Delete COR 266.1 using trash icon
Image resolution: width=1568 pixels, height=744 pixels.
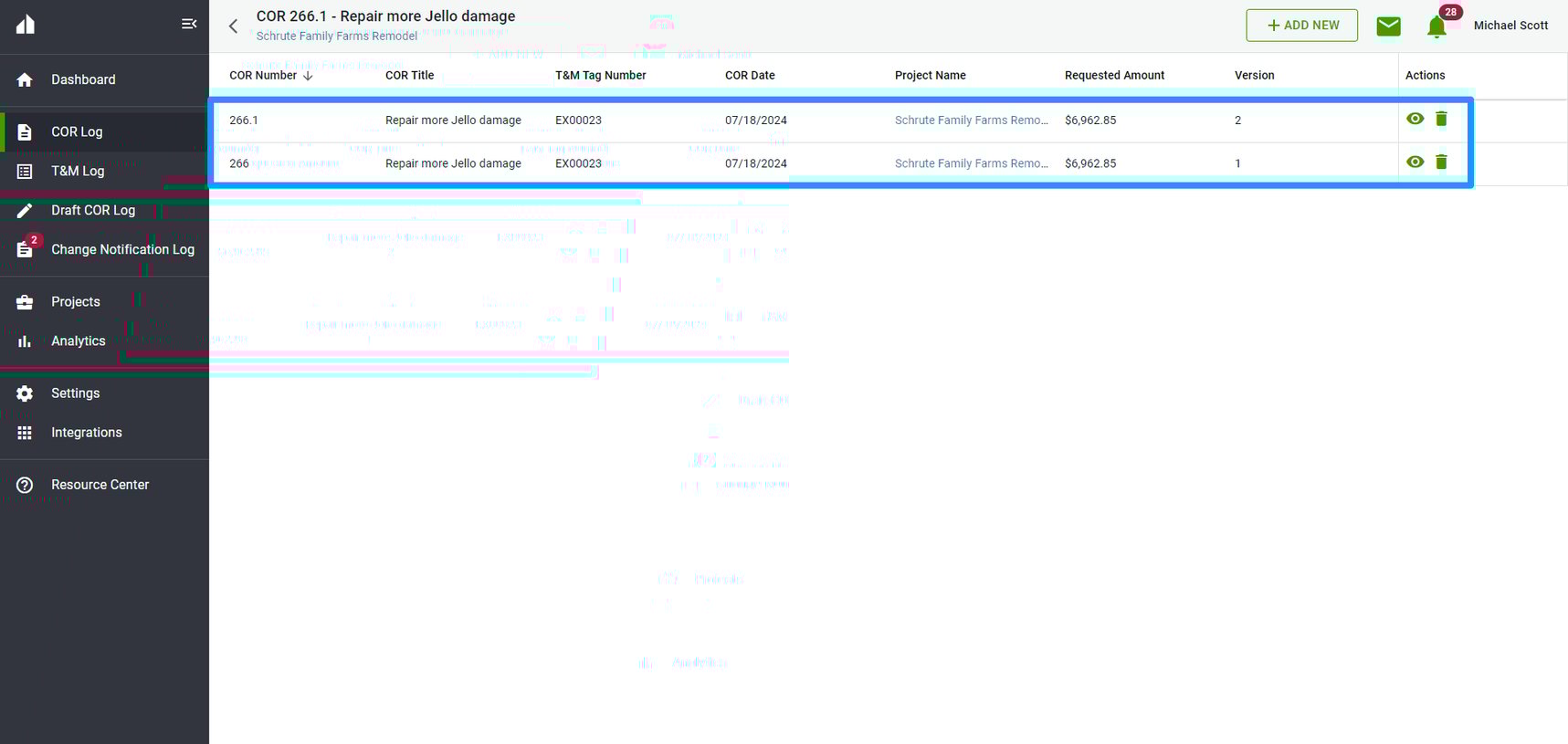click(x=1441, y=119)
